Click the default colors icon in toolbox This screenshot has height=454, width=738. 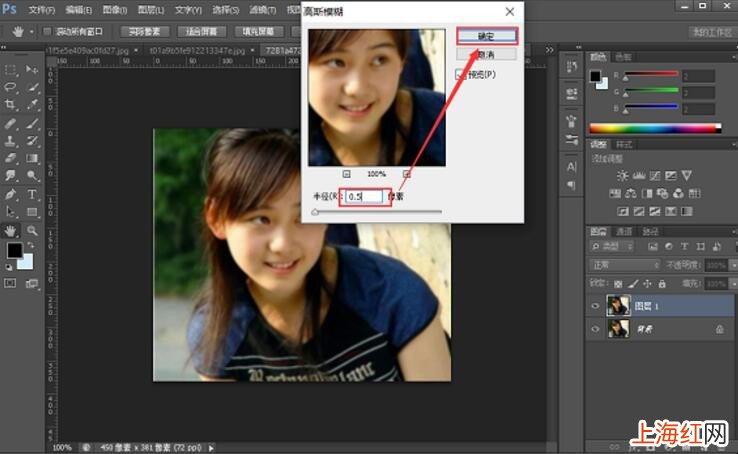8,267
